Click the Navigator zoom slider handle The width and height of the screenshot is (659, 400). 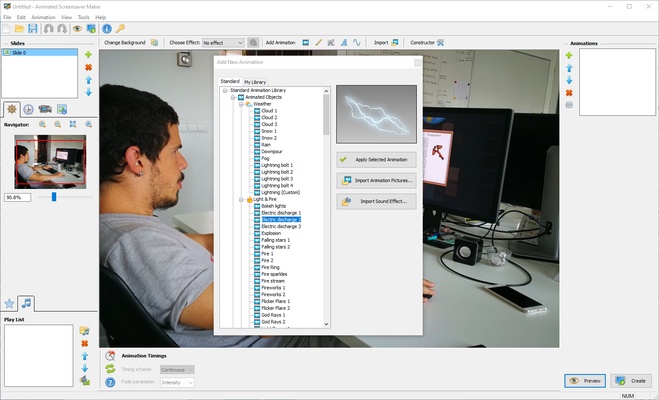point(54,197)
